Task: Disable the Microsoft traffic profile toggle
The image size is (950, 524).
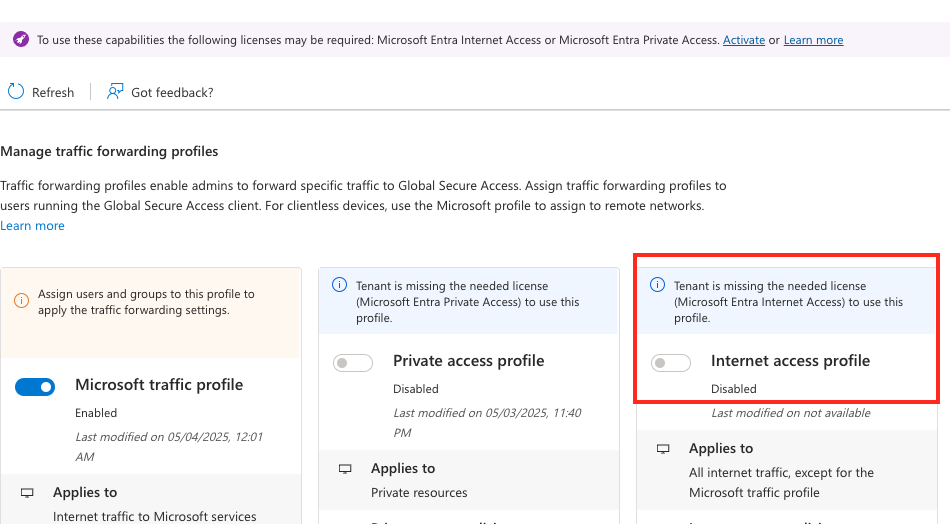Action: (35, 387)
